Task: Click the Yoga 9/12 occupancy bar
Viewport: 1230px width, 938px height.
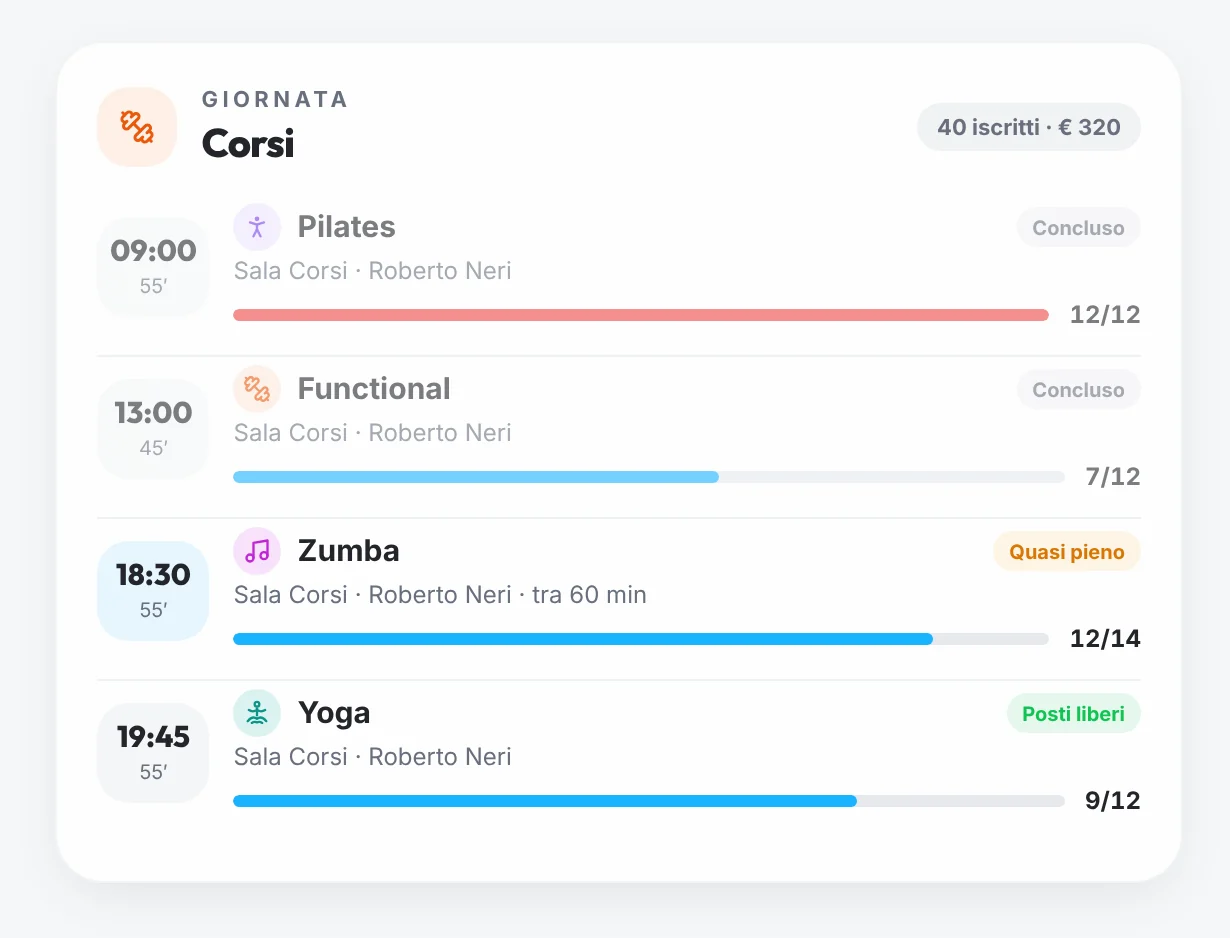Action: click(649, 801)
